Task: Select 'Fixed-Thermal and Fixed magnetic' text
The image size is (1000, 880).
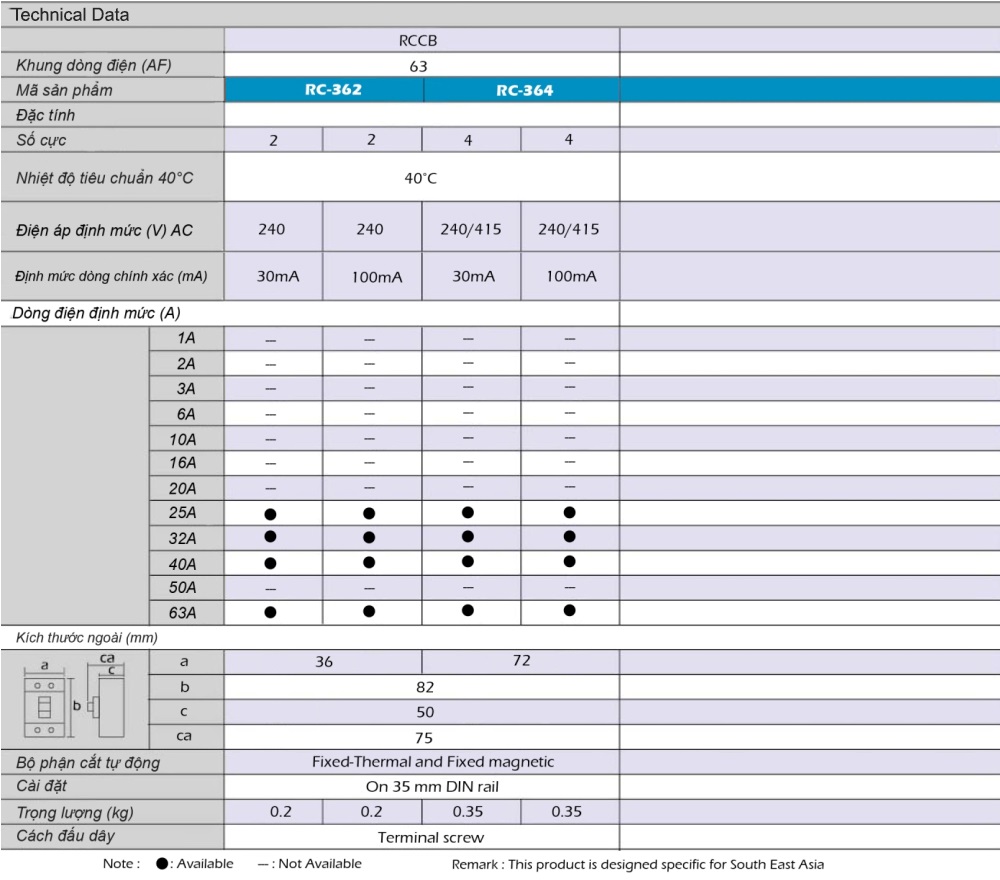Action: pos(433,762)
